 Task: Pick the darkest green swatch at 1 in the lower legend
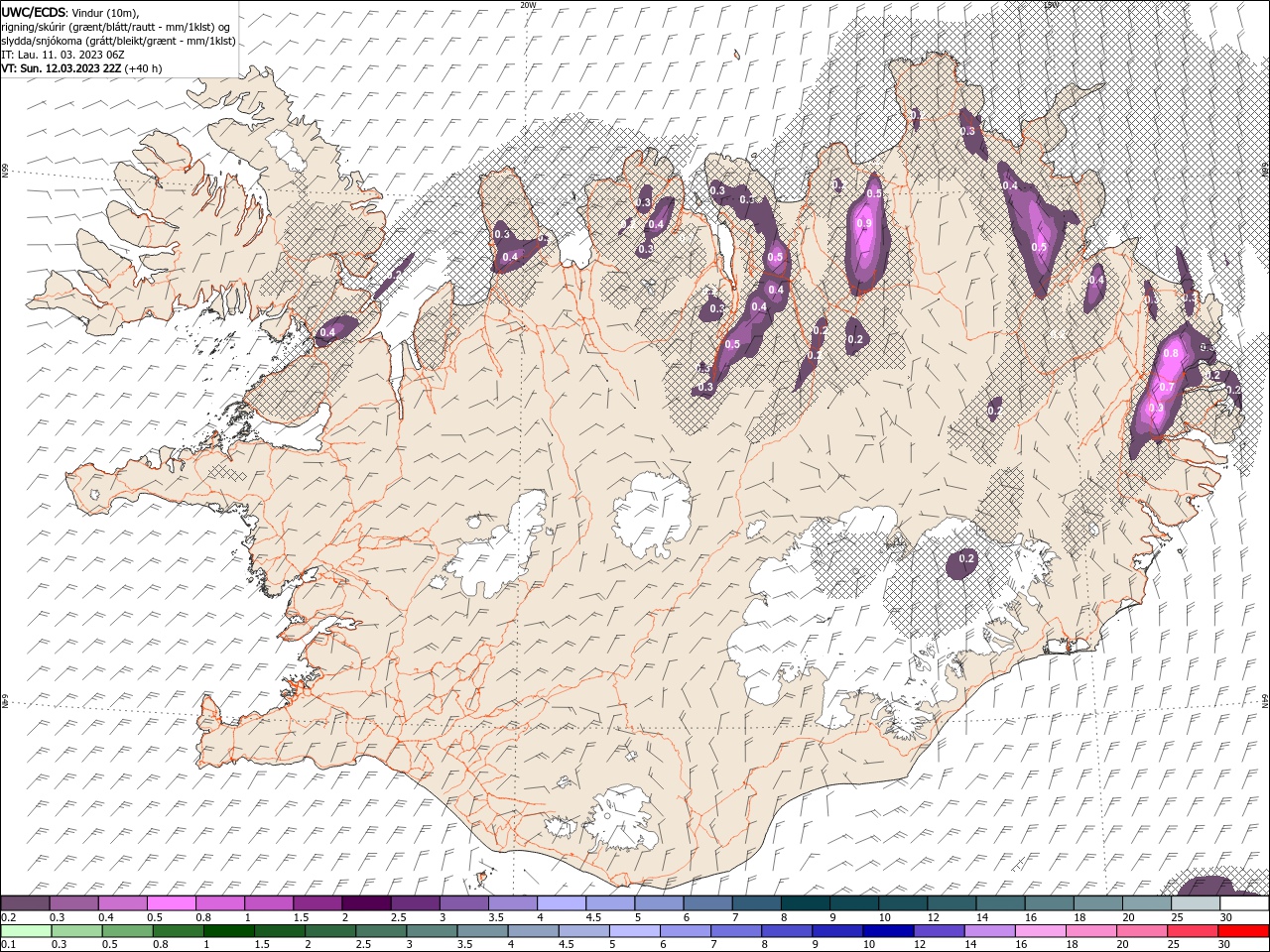[x=229, y=931]
